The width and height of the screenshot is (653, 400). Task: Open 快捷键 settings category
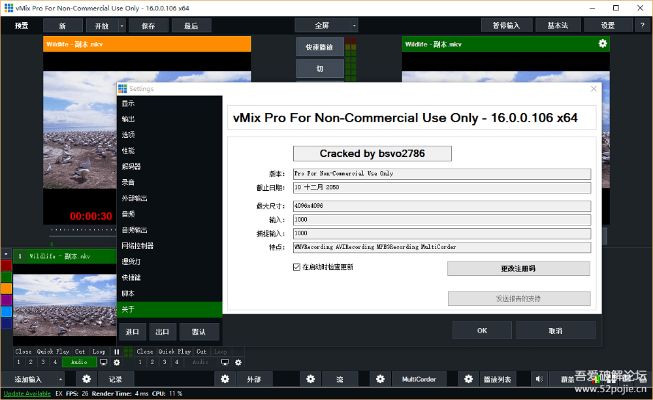(169, 278)
